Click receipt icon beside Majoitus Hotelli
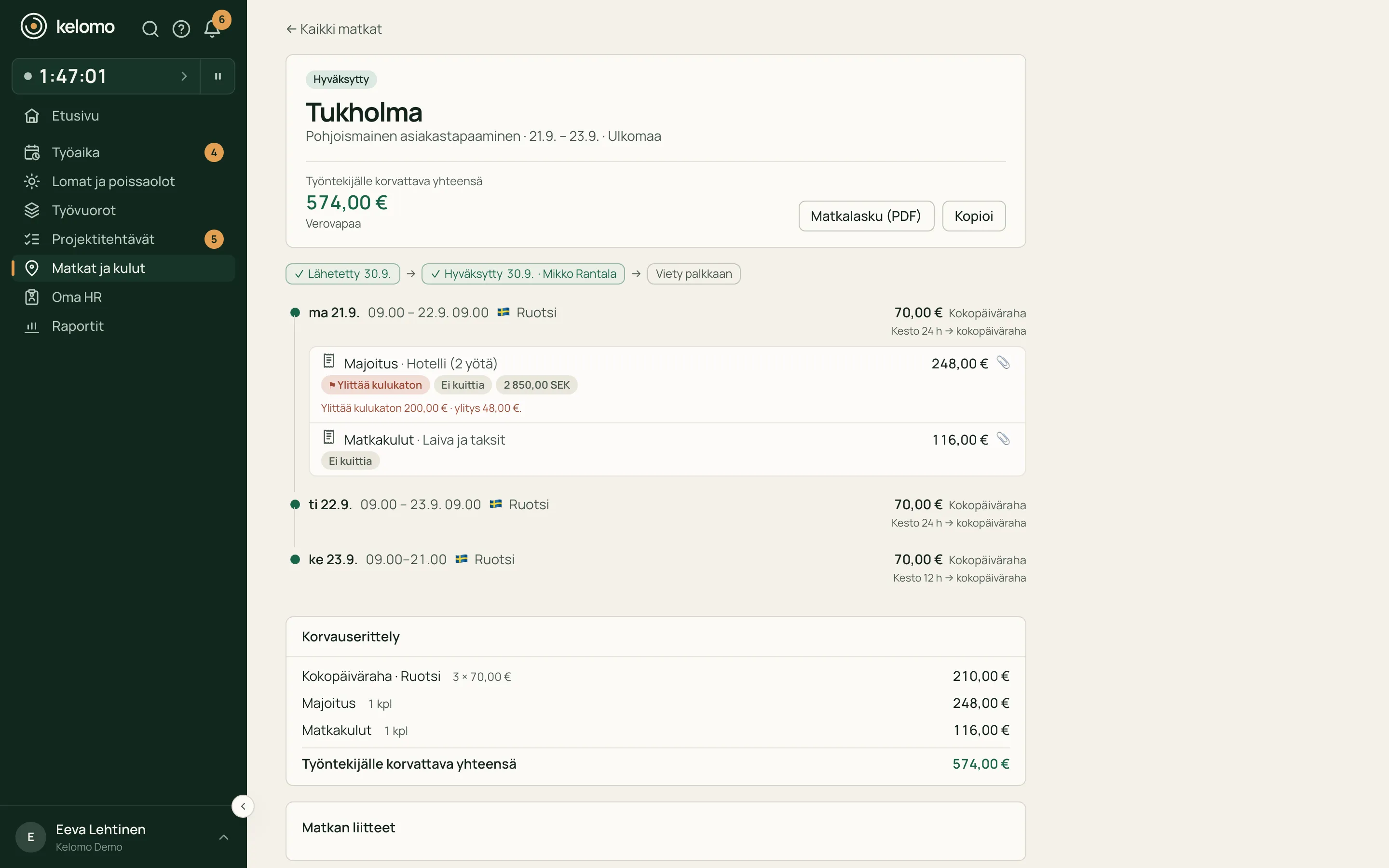This screenshot has width=1389, height=868. (x=328, y=361)
